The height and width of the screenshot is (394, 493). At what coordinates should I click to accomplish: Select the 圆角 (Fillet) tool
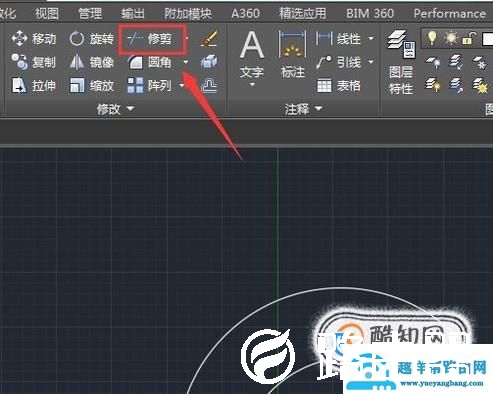point(150,62)
